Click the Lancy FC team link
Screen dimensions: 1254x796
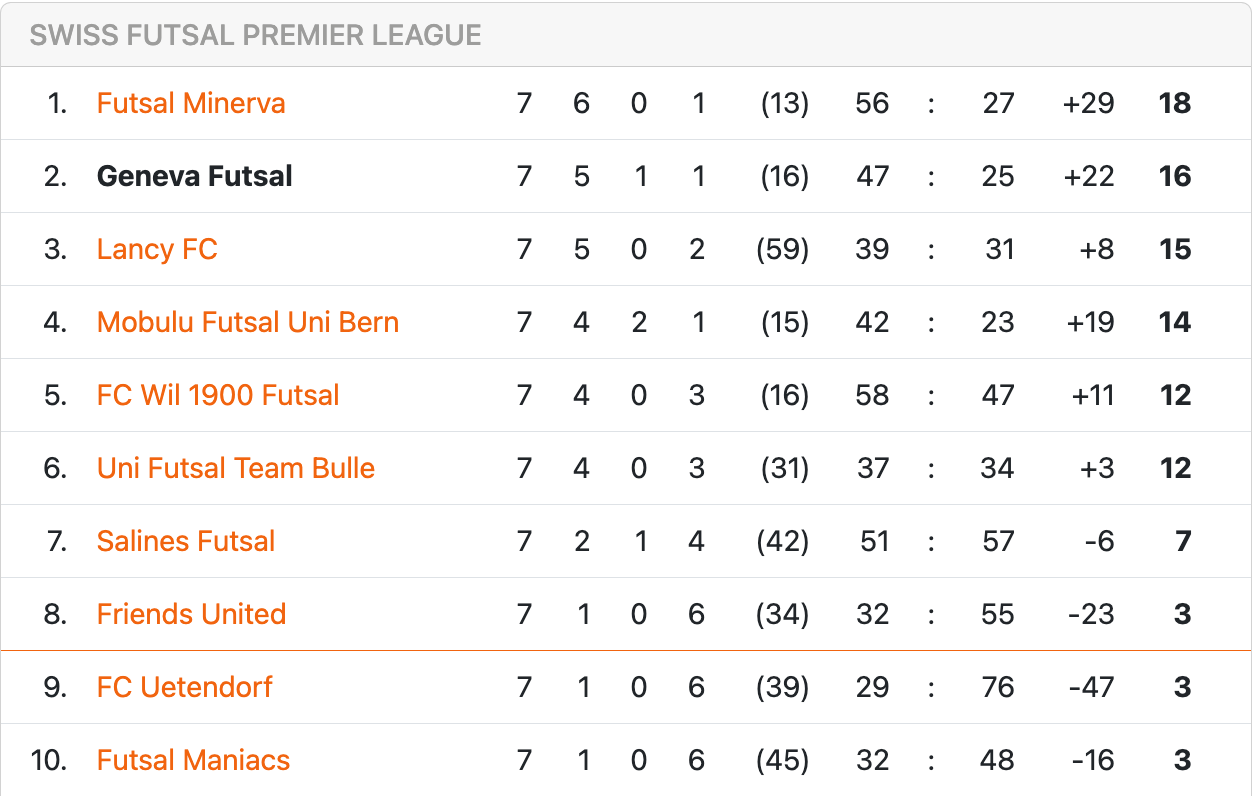(157, 249)
